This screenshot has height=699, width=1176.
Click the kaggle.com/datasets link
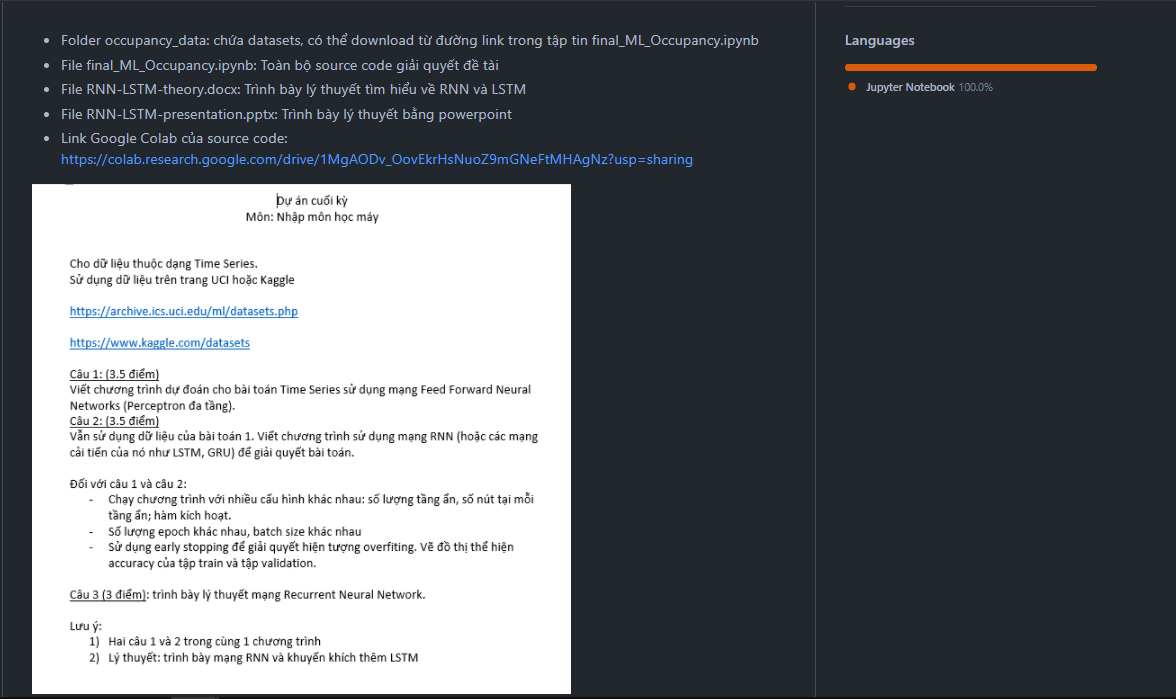click(159, 343)
